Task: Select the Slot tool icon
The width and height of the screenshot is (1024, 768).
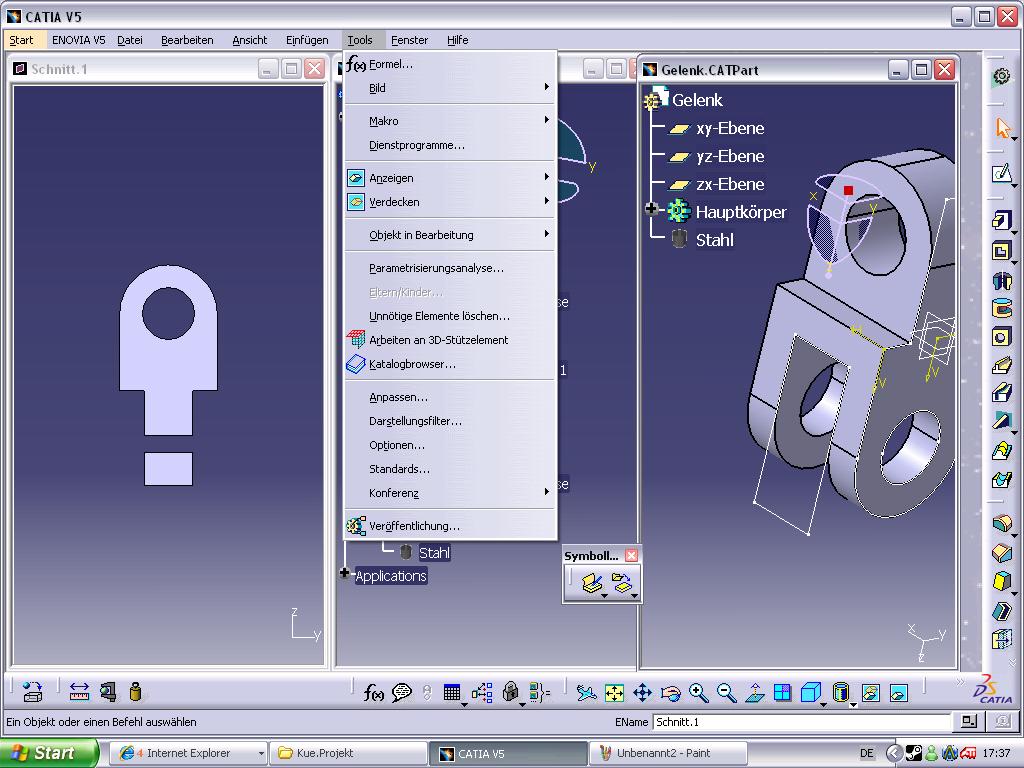Action: pos(1002,393)
